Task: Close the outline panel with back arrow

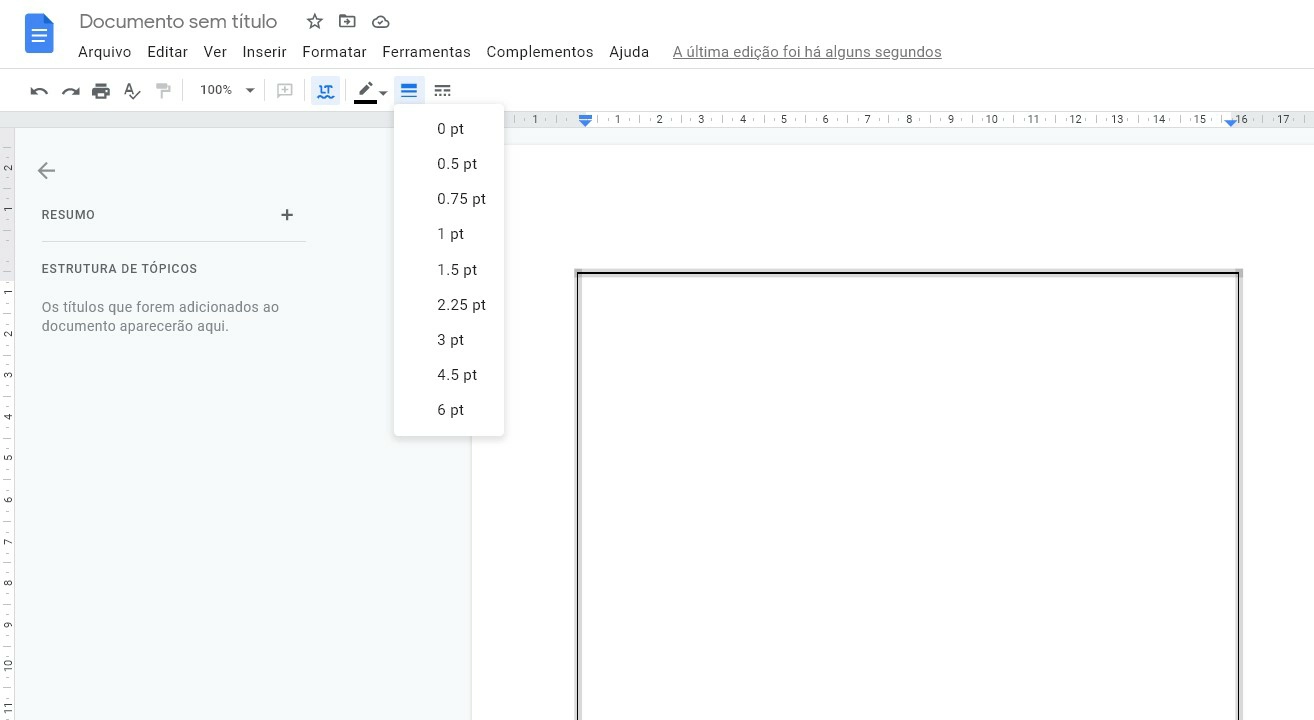Action: coord(46,171)
